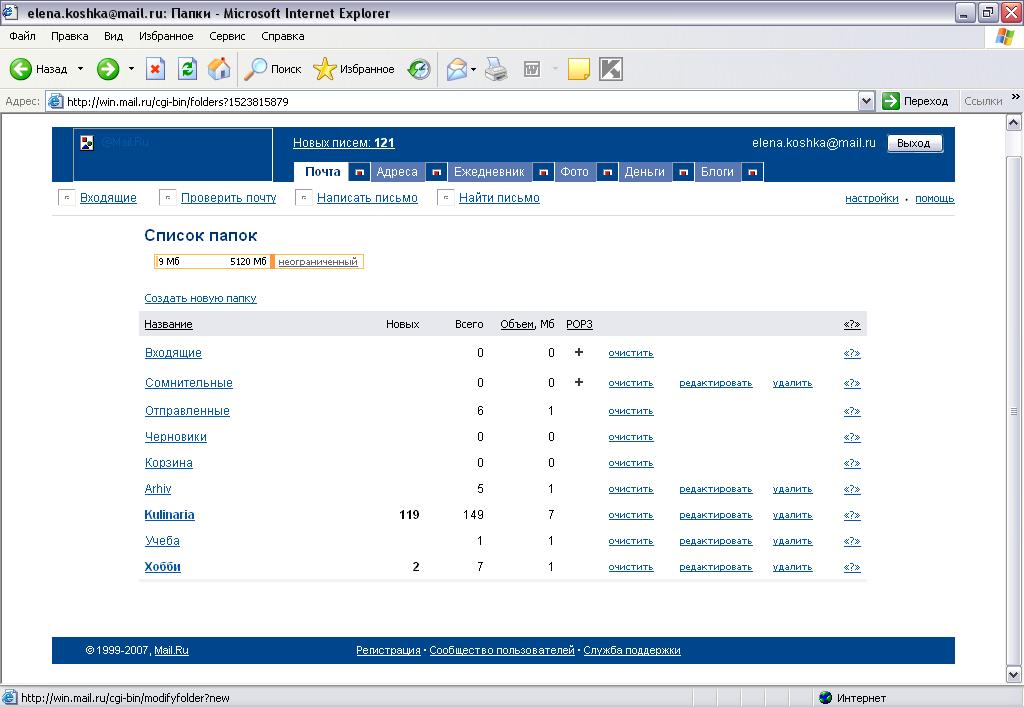Click icon beside Написать письмо link

point(304,197)
